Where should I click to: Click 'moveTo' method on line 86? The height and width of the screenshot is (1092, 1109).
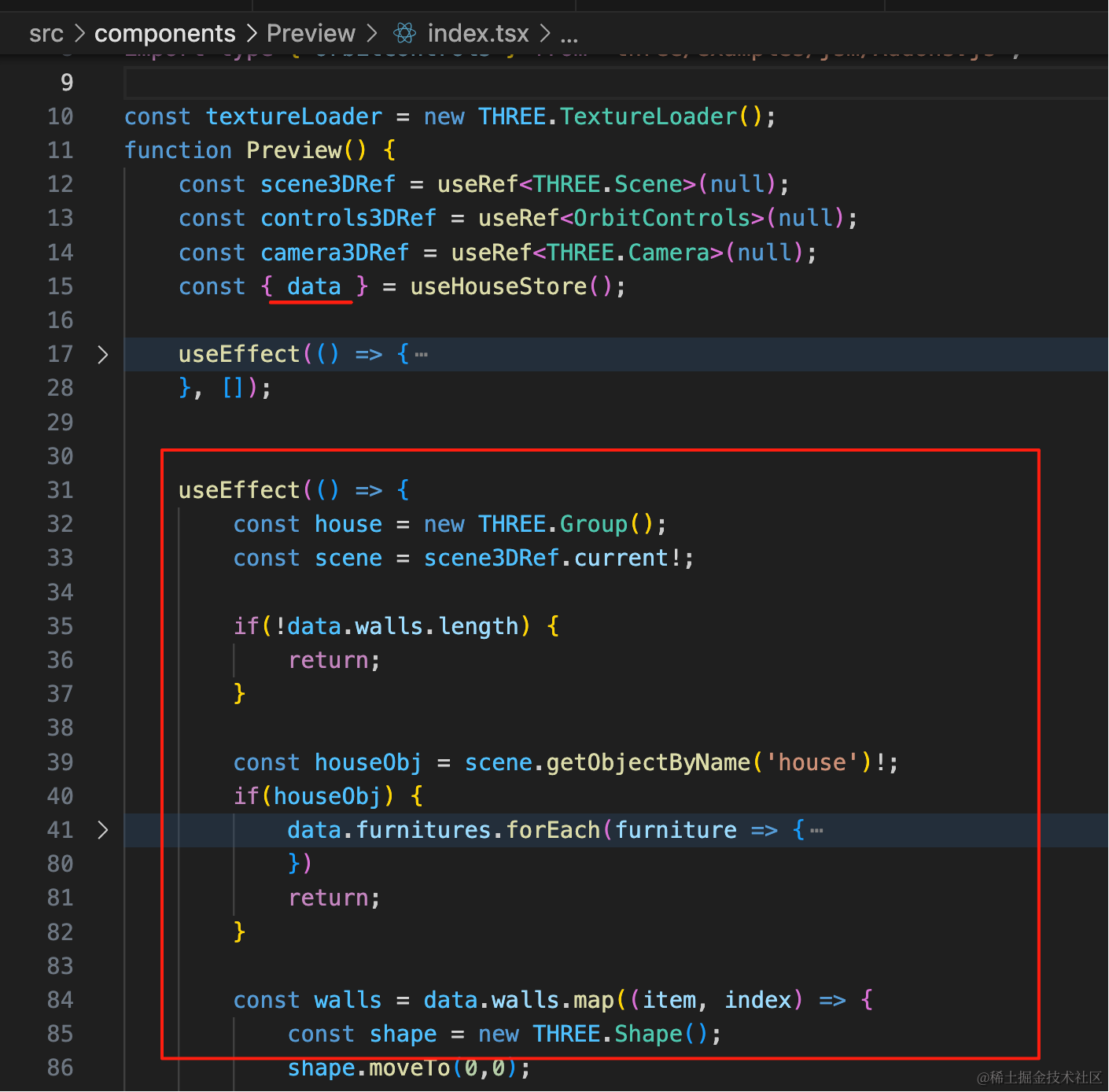410,1068
